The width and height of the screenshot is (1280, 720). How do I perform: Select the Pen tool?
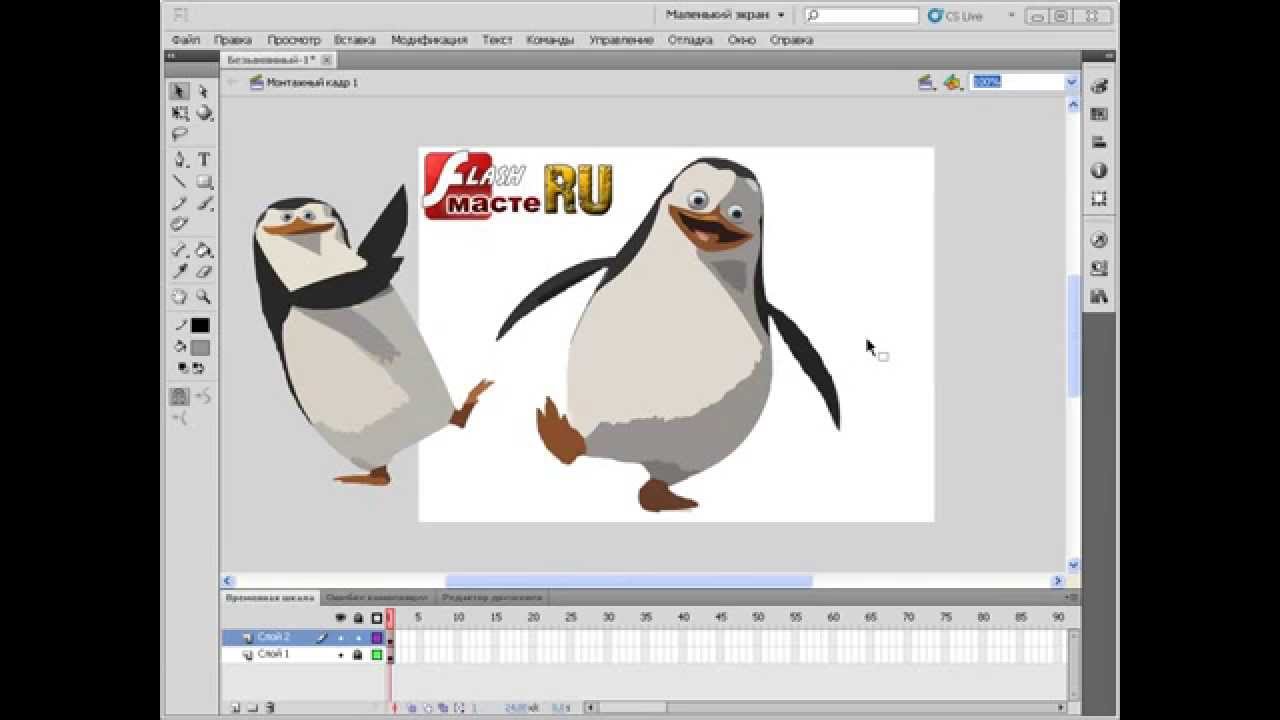click(x=179, y=159)
